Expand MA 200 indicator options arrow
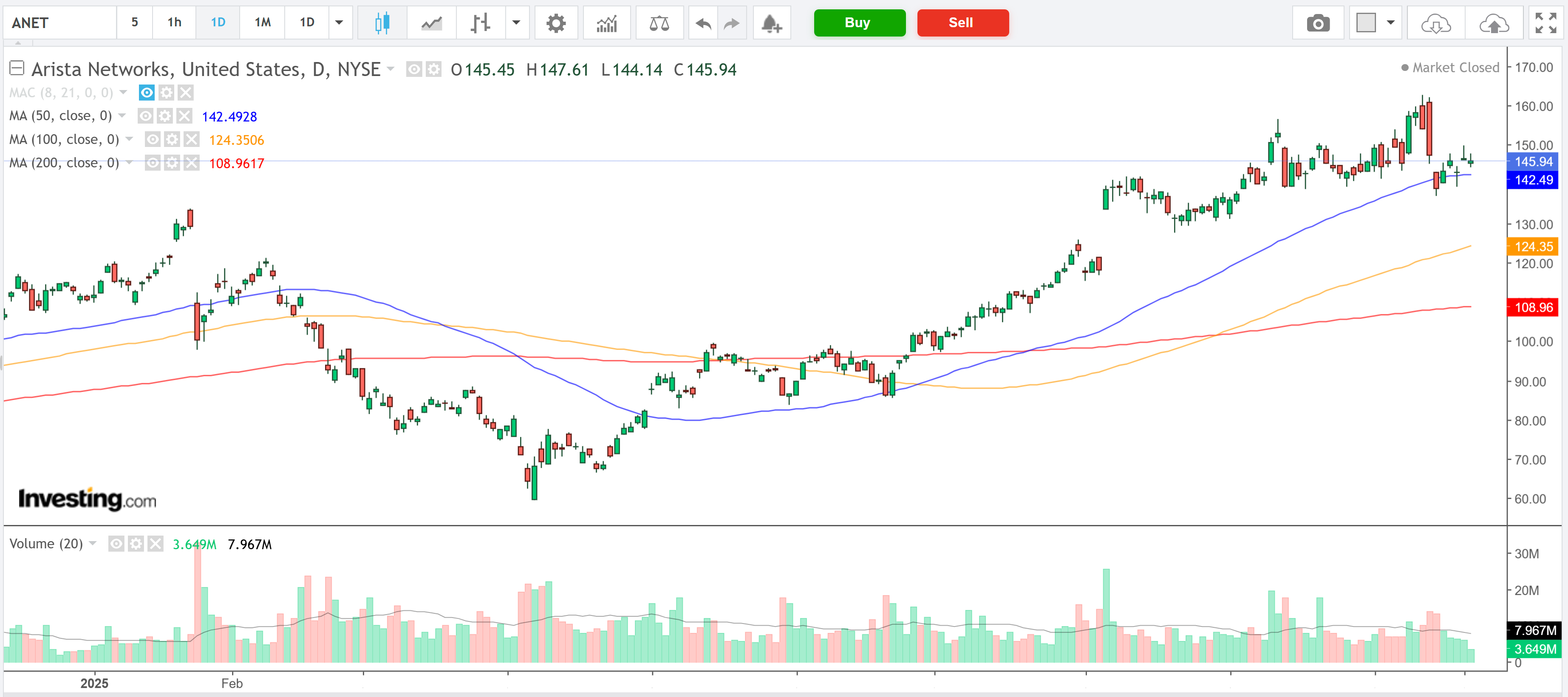Image resolution: width=1568 pixels, height=697 pixels. tap(129, 162)
